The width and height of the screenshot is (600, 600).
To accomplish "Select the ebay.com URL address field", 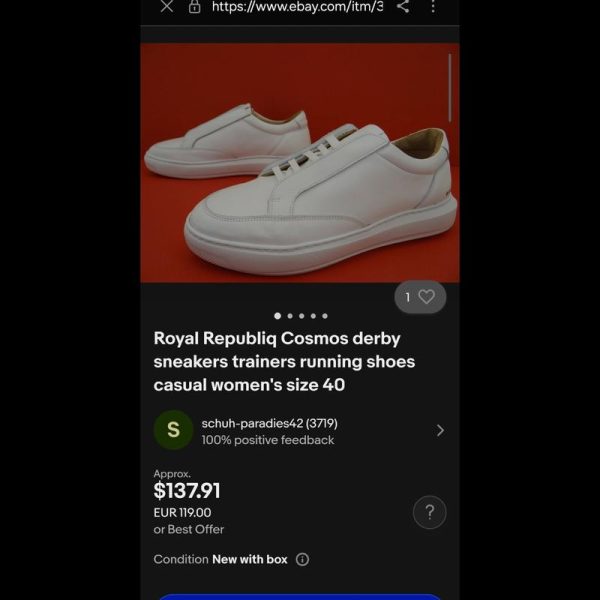I will pyautogui.click(x=297, y=6).
